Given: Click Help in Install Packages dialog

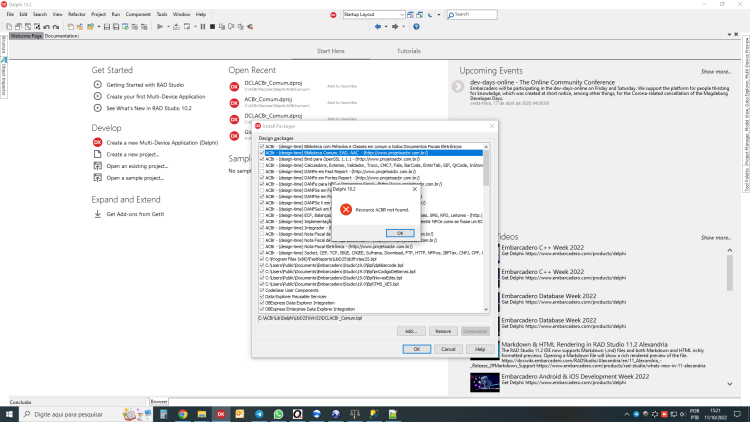Looking at the screenshot, I should point(480,349).
